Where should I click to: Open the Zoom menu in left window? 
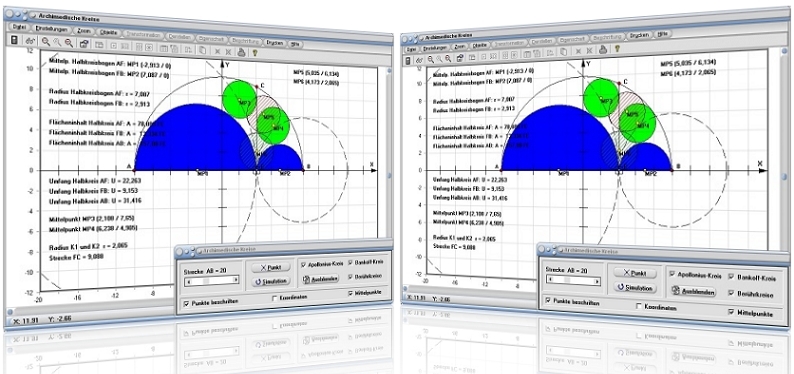pyautogui.click(x=84, y=31)
